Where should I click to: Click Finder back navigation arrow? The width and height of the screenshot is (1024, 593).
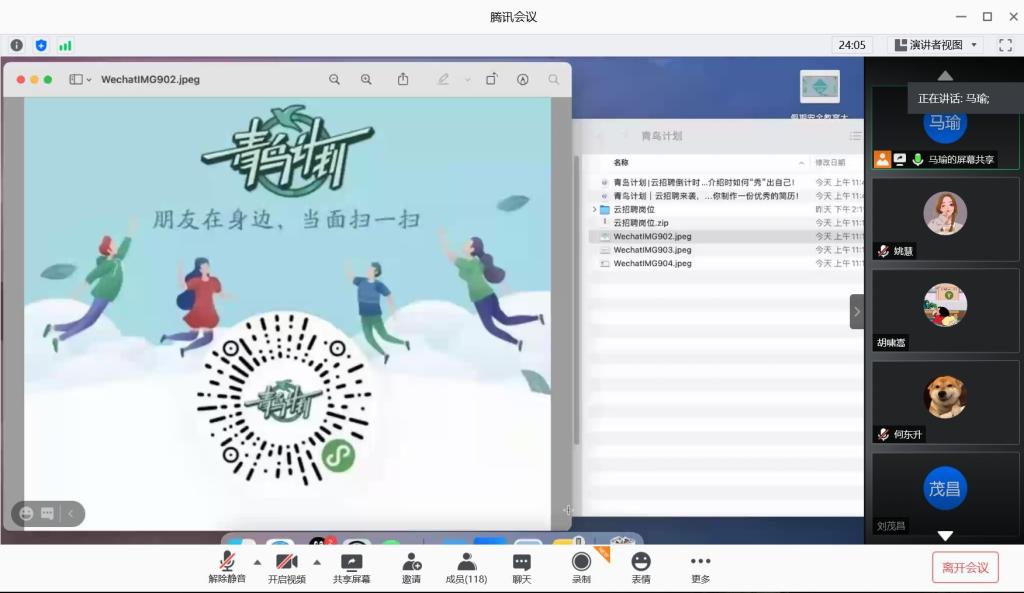pos(601,136)
